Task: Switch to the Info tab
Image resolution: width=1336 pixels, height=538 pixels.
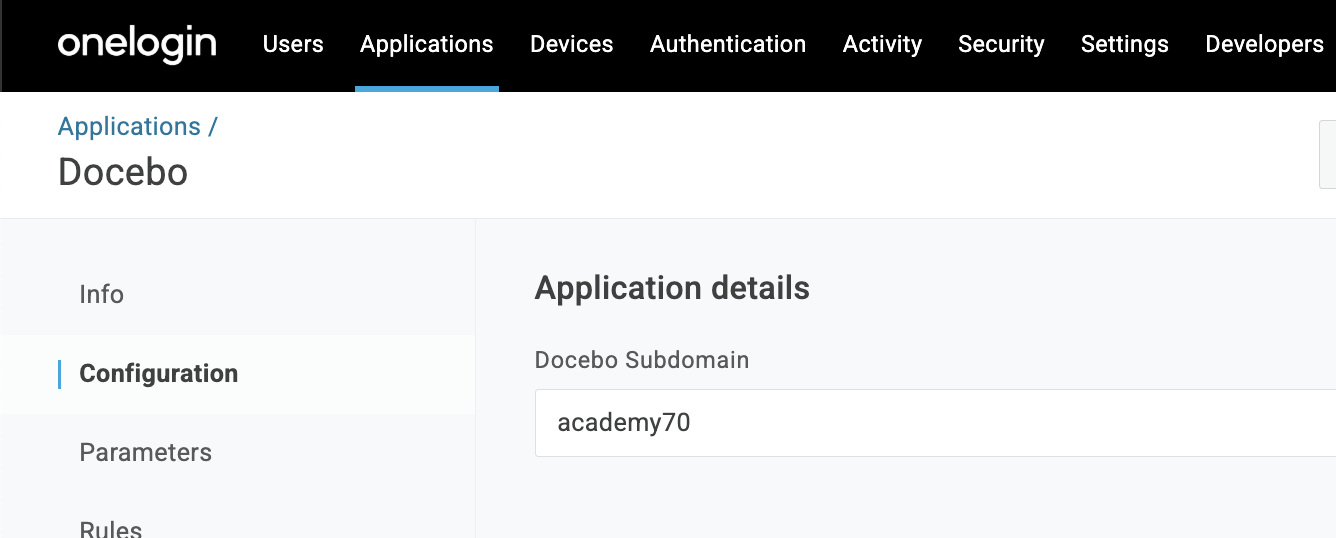Action: (x=101, y=295)
